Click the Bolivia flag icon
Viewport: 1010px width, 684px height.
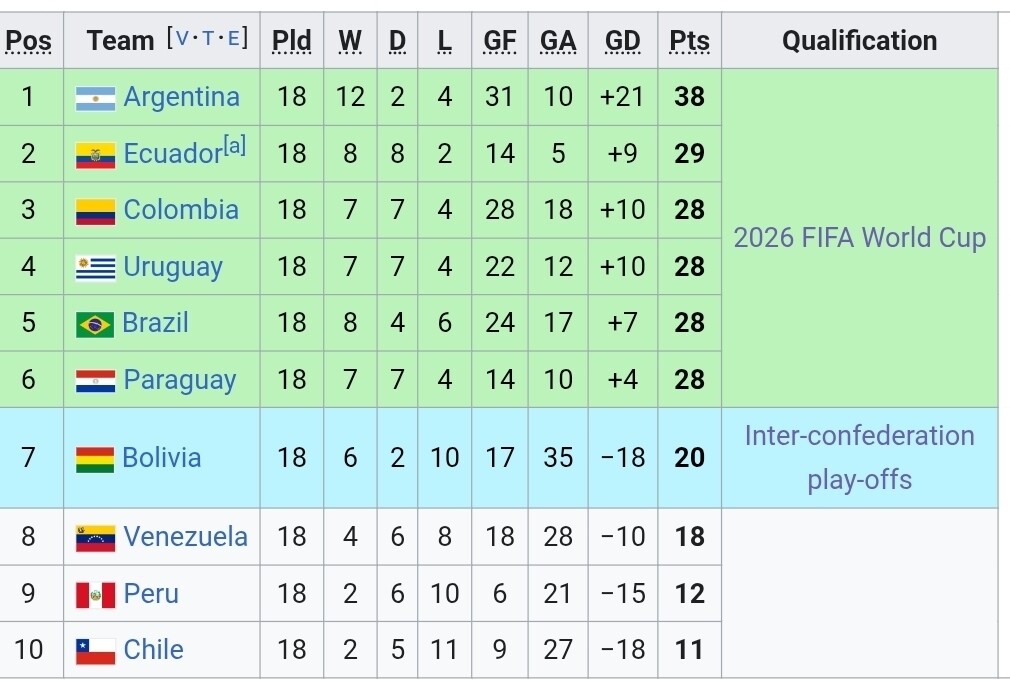95,459
